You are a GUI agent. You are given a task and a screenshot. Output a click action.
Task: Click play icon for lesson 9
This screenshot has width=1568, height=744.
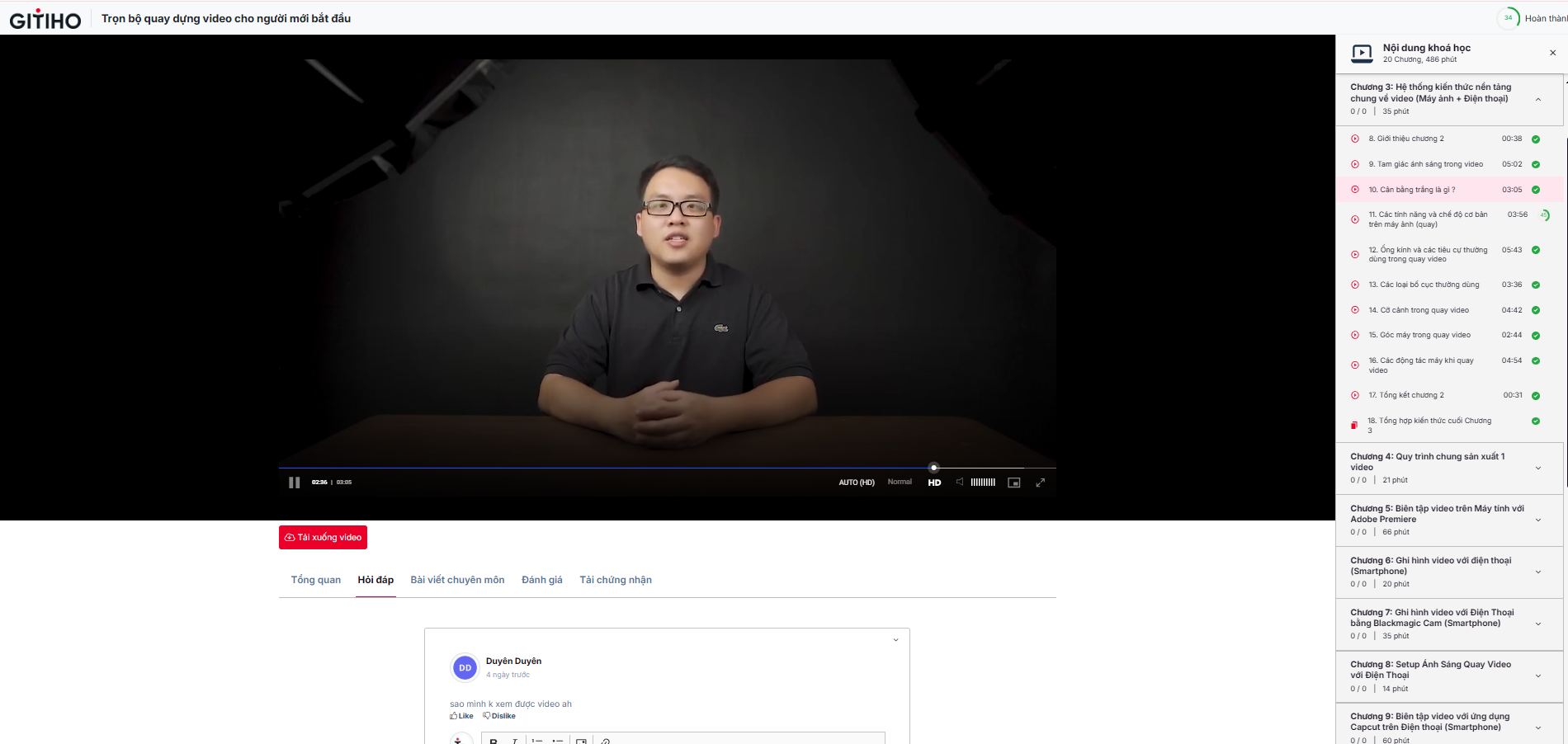coord(1355,164)
